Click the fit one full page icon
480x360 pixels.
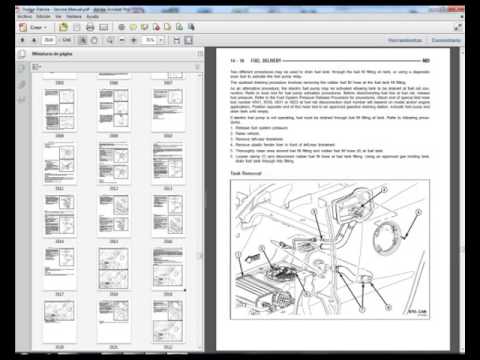pos(188,40)
